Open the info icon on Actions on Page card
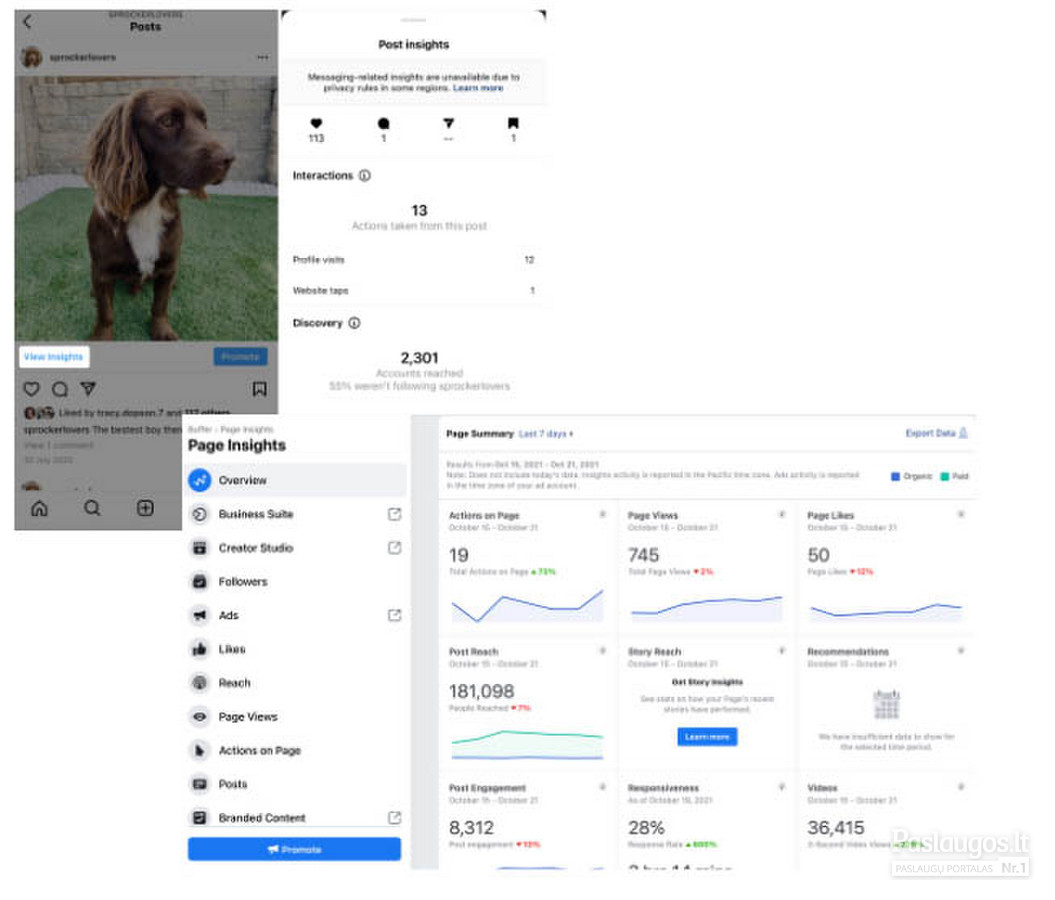 (602, 515)
